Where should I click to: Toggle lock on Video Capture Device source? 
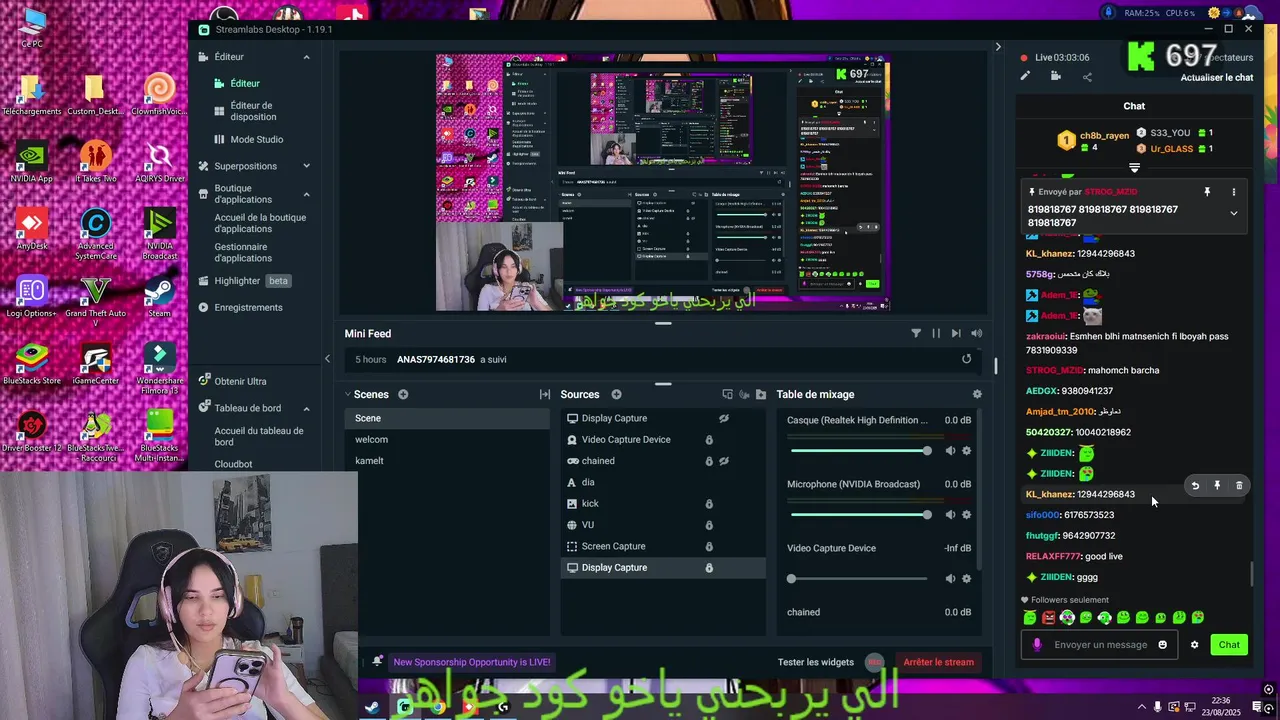[709, 440]
